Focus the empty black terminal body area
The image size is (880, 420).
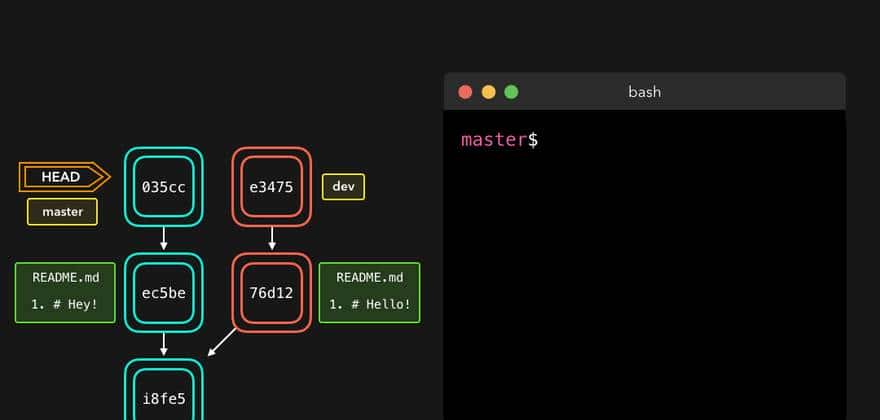[x=645, y=290]
